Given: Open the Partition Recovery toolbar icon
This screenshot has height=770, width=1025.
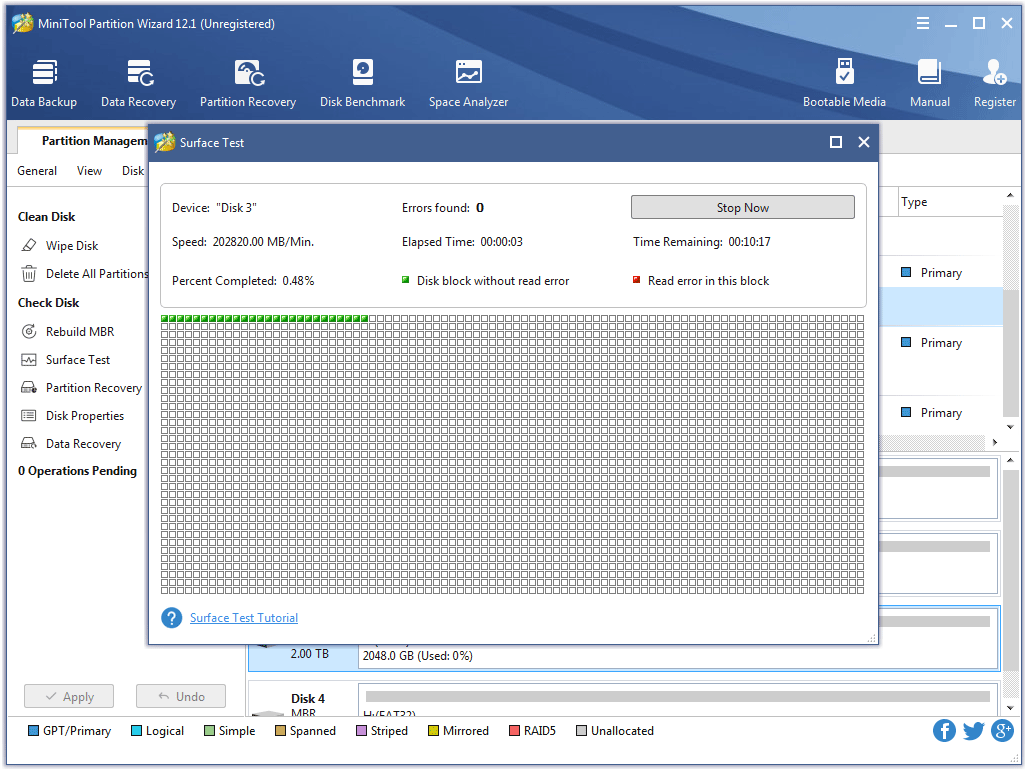Looking at the screenshot, I should (x=248, y=84).
